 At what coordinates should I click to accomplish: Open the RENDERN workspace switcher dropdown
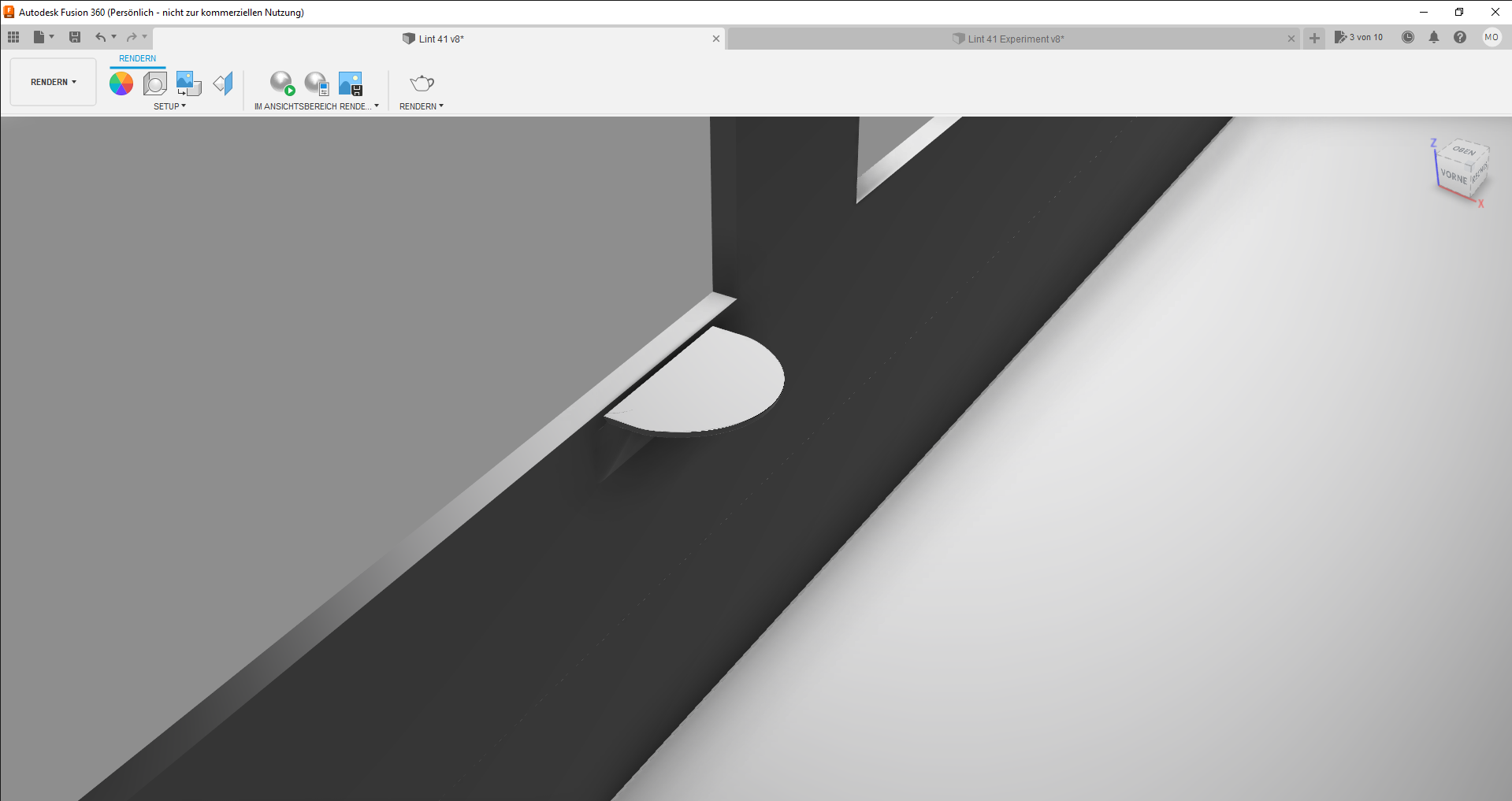coord(54,82)
